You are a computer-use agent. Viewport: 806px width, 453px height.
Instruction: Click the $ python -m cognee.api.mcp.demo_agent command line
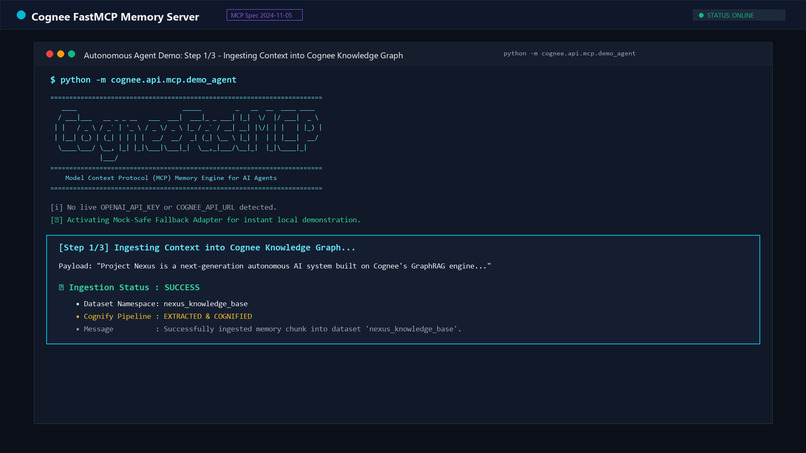coord(143,80)
